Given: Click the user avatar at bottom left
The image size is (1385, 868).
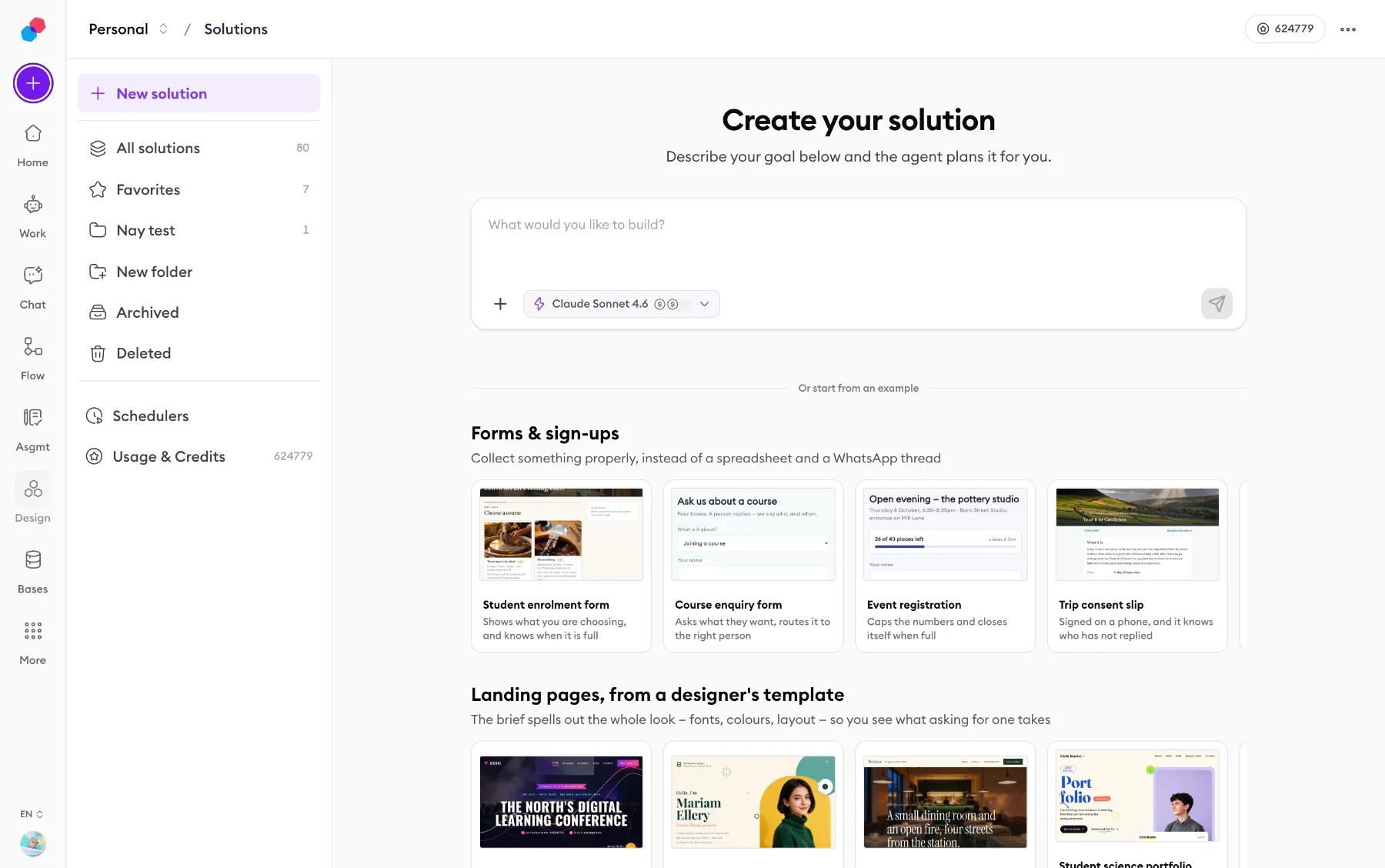Looking at the screenshot, I should click(33, 844).
